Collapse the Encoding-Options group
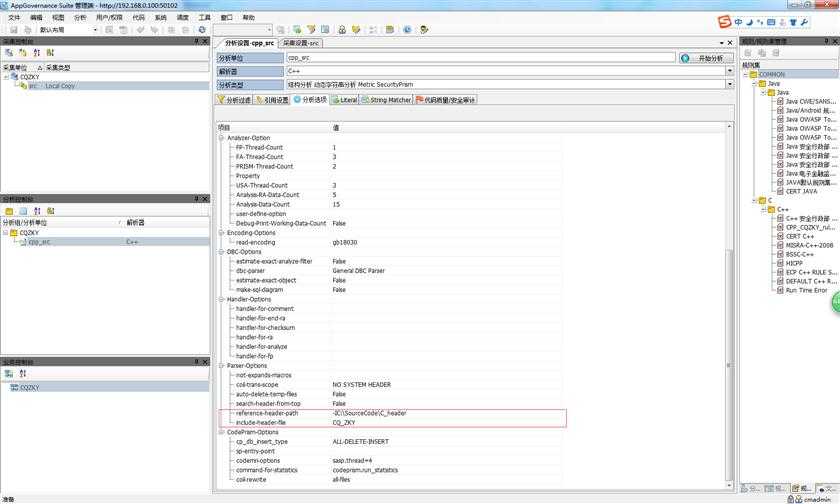 click(221, 233)
